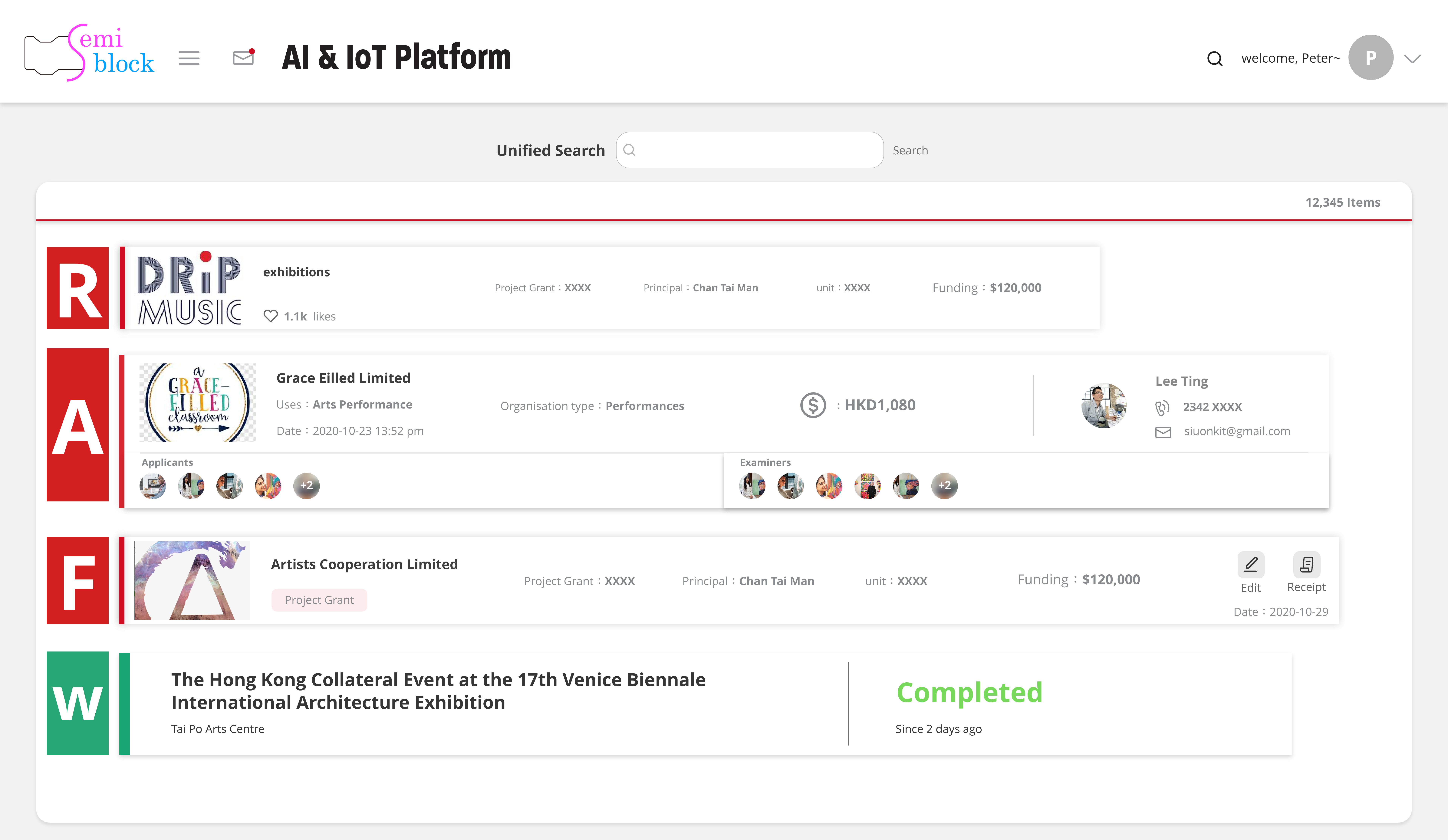
Task: Open the DRiP Music thumbnail
Action: click(189, 288)
